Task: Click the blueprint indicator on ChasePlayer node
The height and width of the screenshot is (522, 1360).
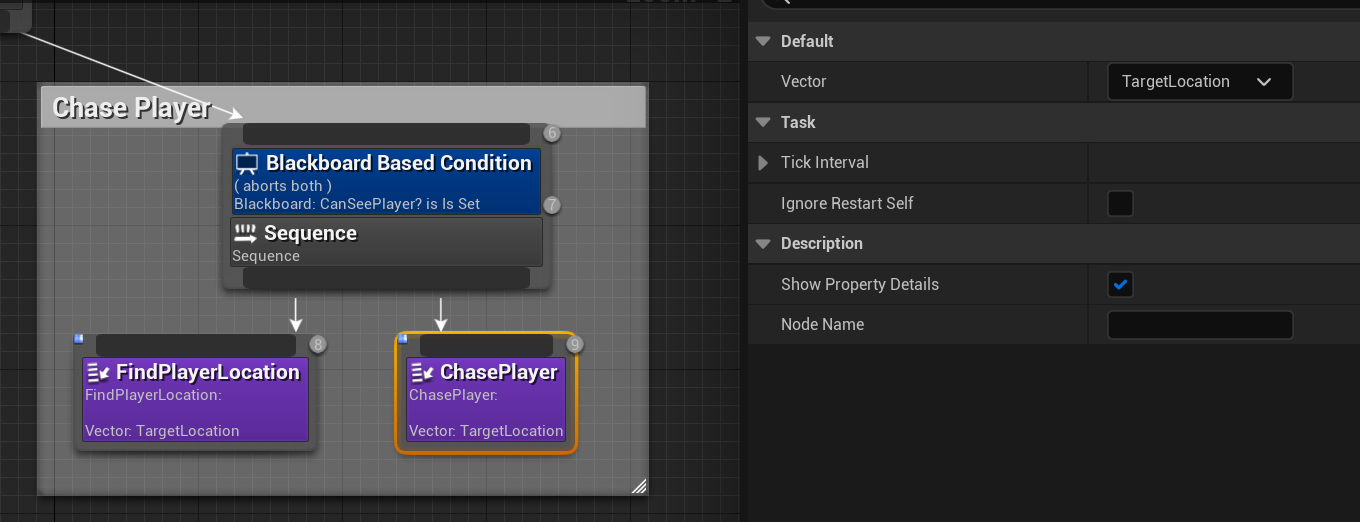Action: tap(403, 339)
